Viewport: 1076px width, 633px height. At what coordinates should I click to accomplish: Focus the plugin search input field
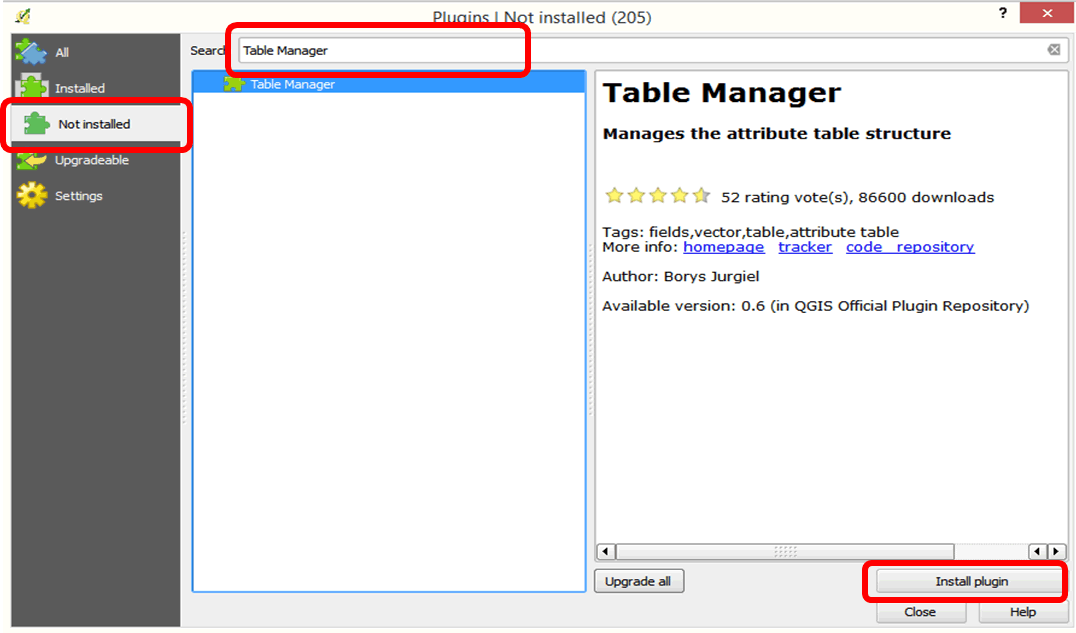[651, 50]
